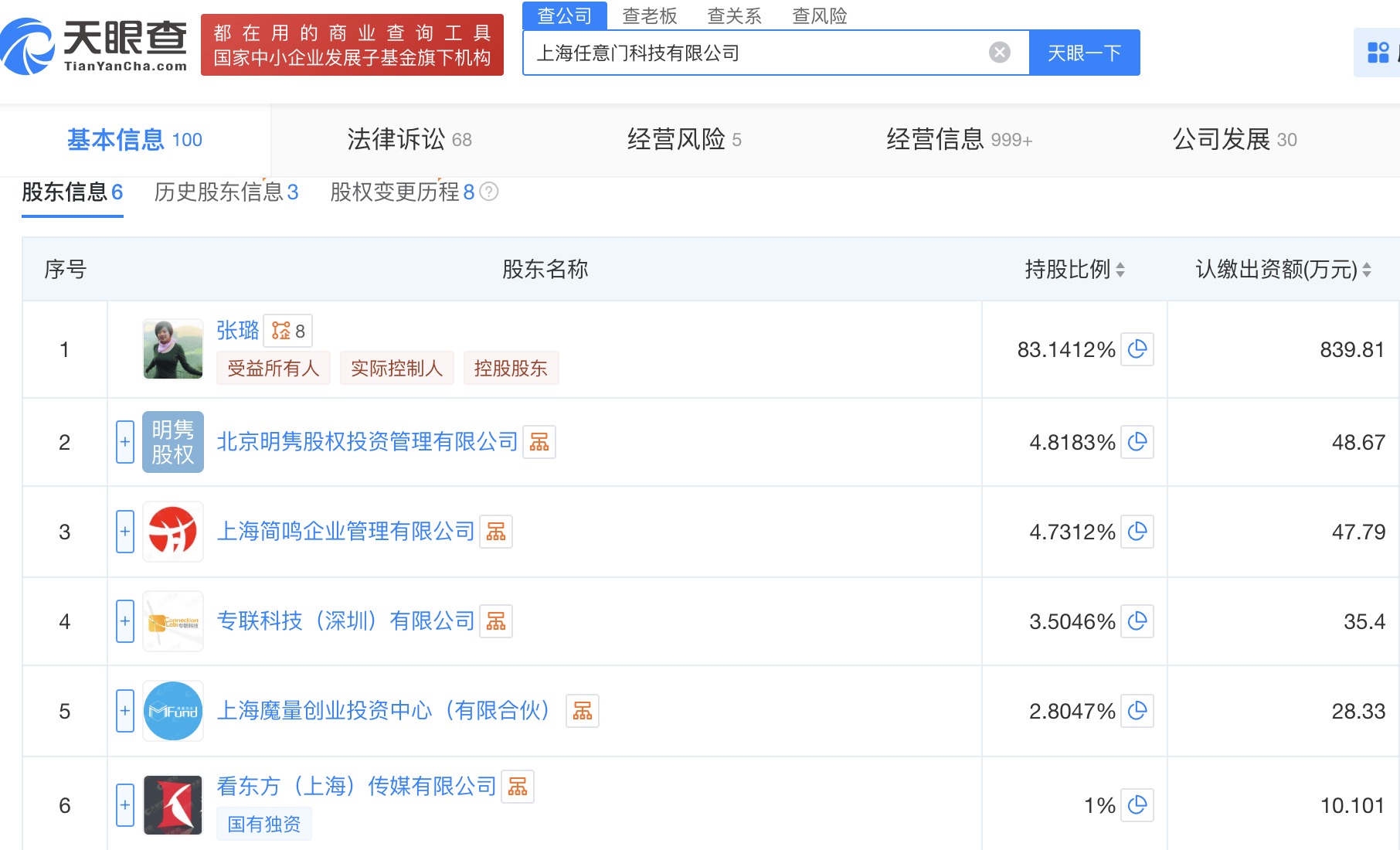Screen dimensions: 1400x850
Task: Click equity structure icon beside 北京明隽股权投资管理有限公司
Action: (539, 442)
